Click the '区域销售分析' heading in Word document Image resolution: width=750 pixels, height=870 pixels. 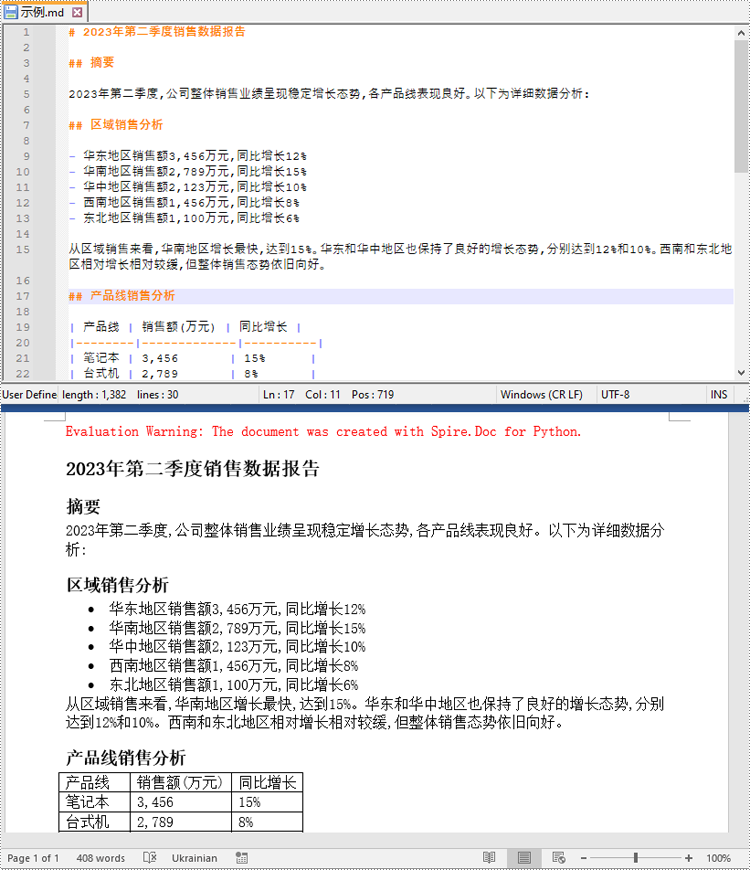[118, 585]
